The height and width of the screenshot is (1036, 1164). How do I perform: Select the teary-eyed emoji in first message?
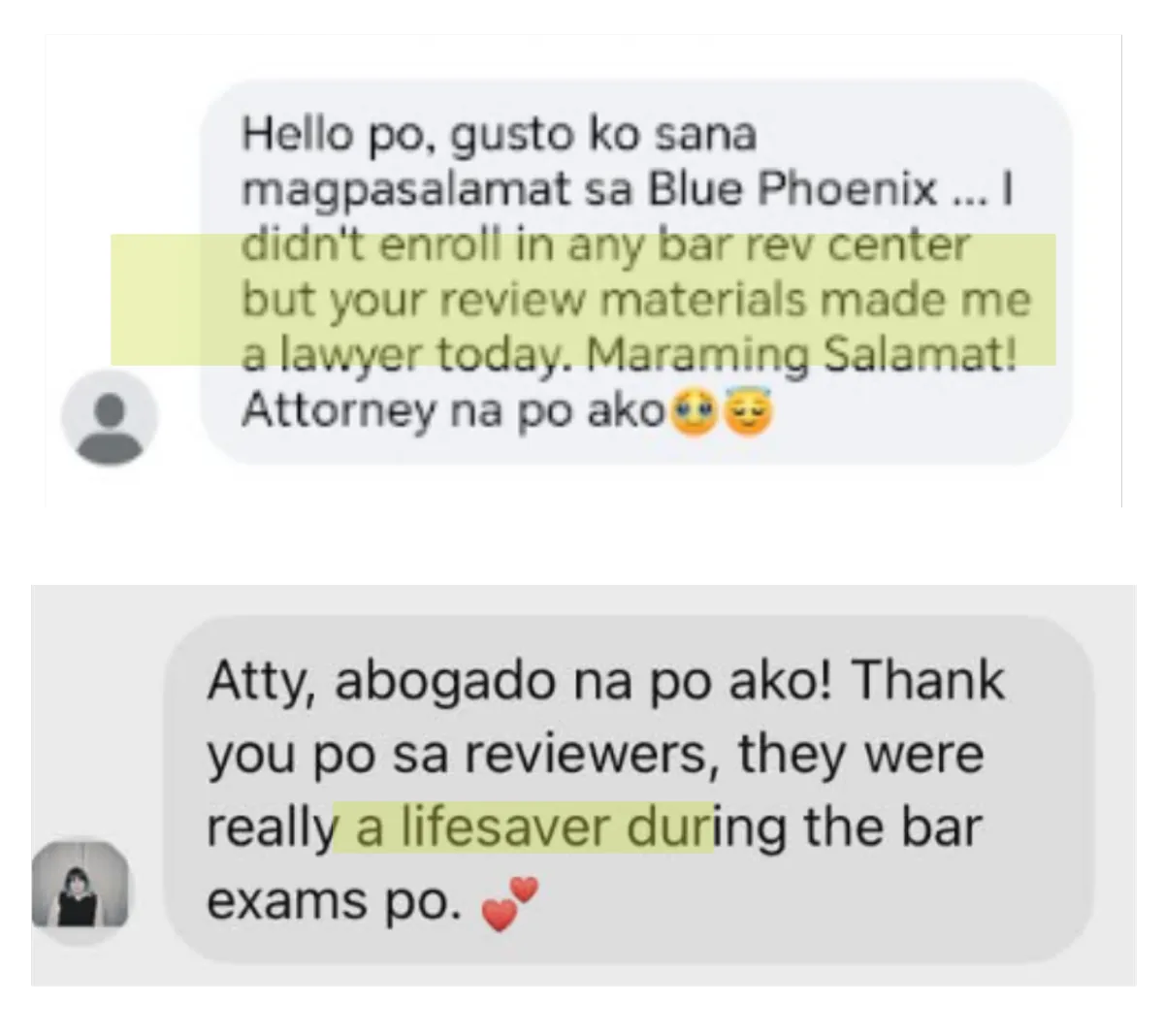click(x=692, y=414)
